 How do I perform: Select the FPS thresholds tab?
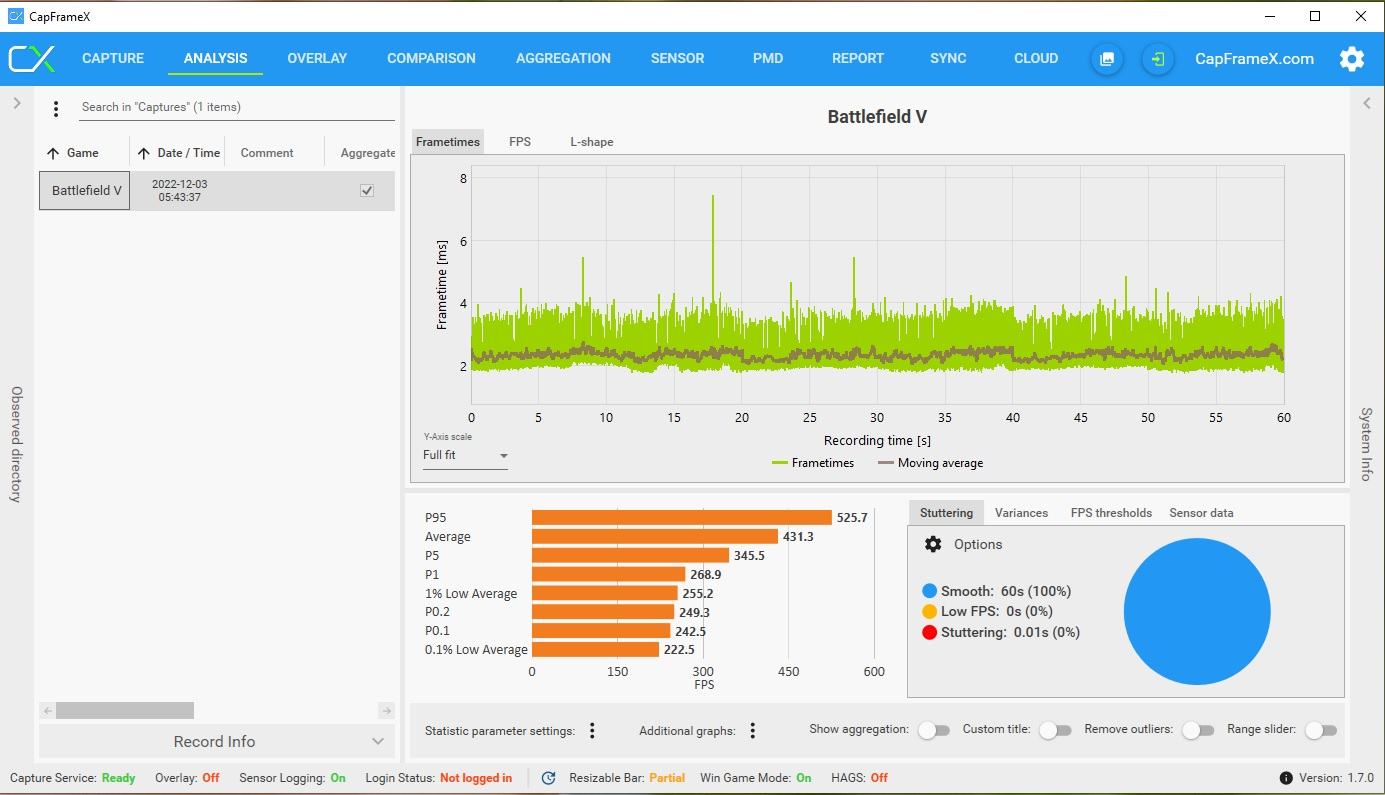[x=1111, y=513]
